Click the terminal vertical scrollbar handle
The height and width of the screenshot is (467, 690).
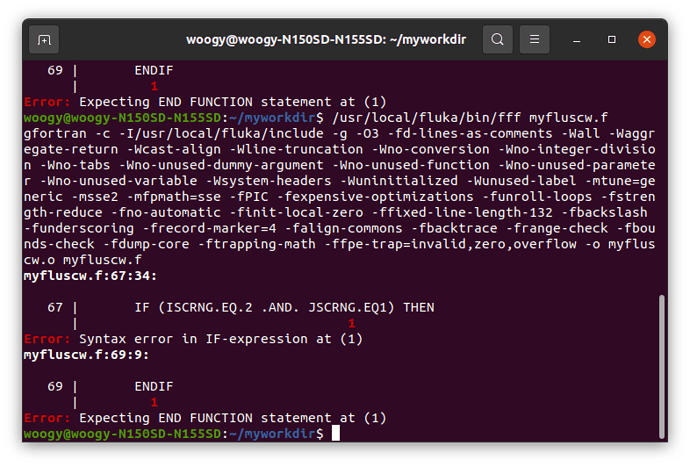click(661, 367)
